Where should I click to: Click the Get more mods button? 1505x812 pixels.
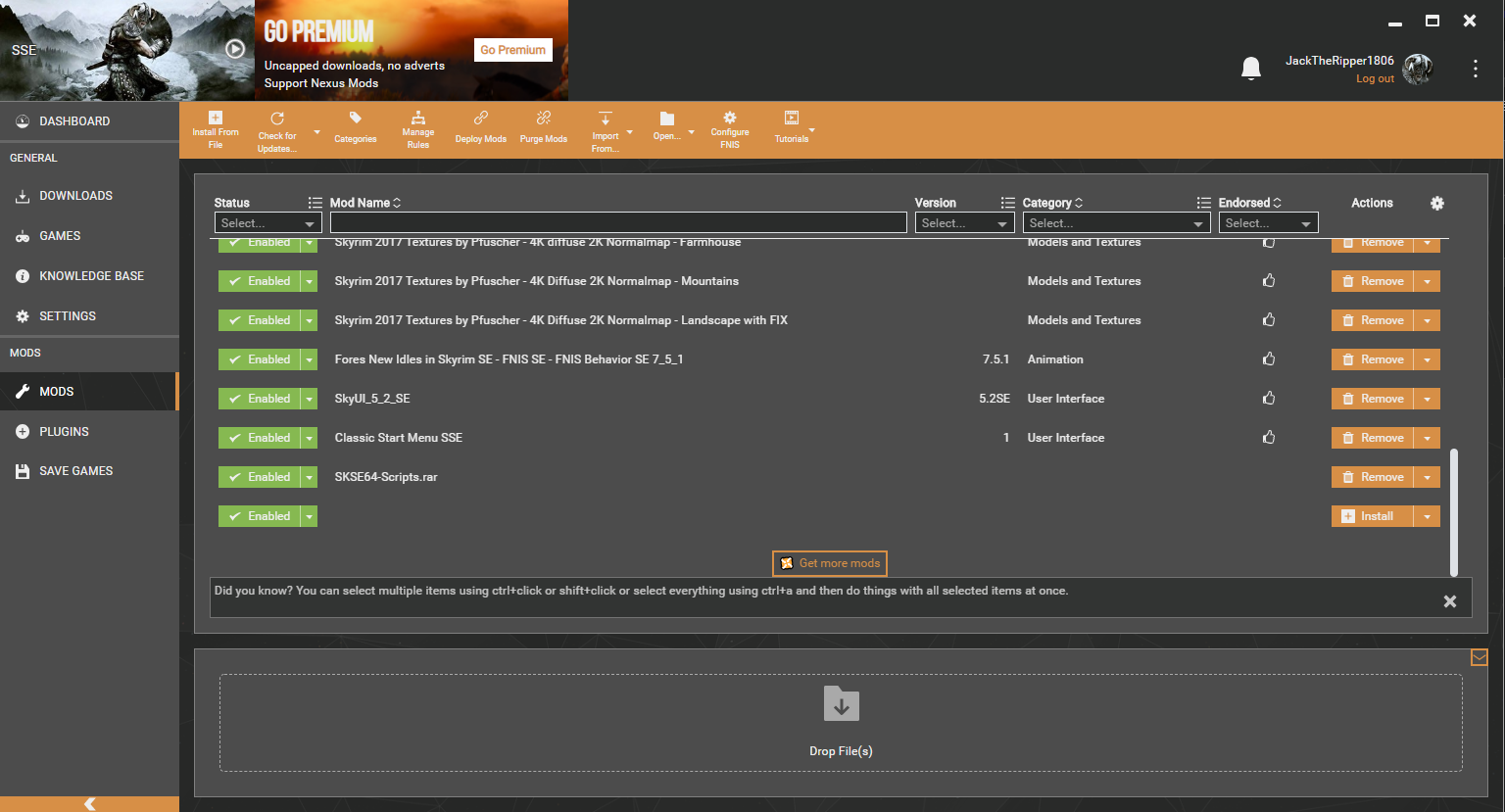[x=830, y=563]
